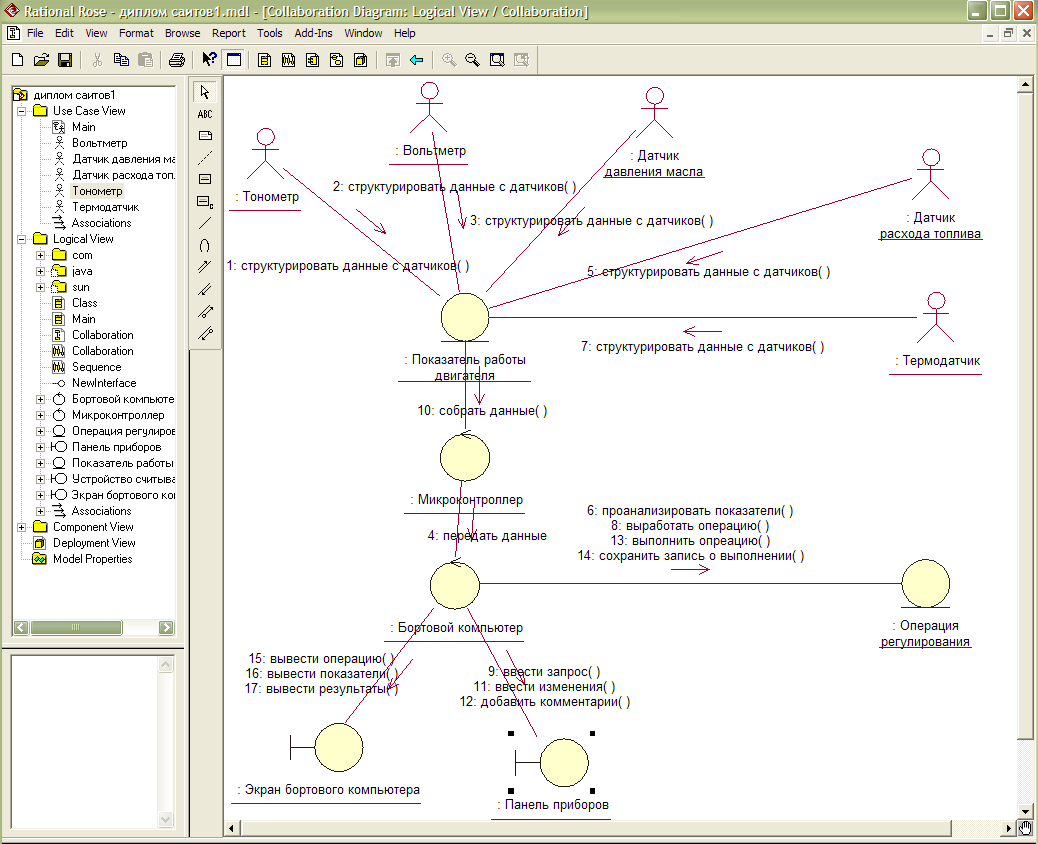Collapse the Logical View folder
The image size is (1038, 844).
(21, 239)
